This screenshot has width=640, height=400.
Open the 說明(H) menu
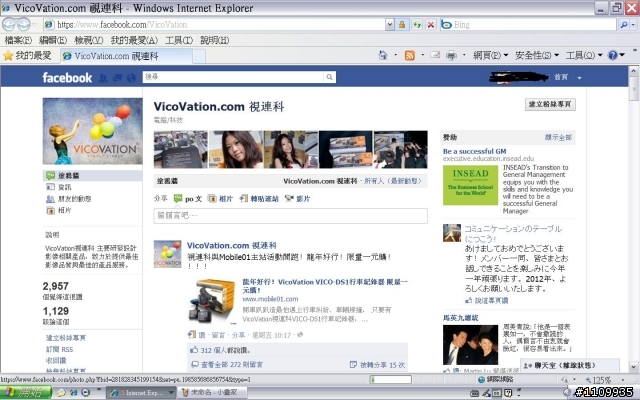click(x=215, y=40)
